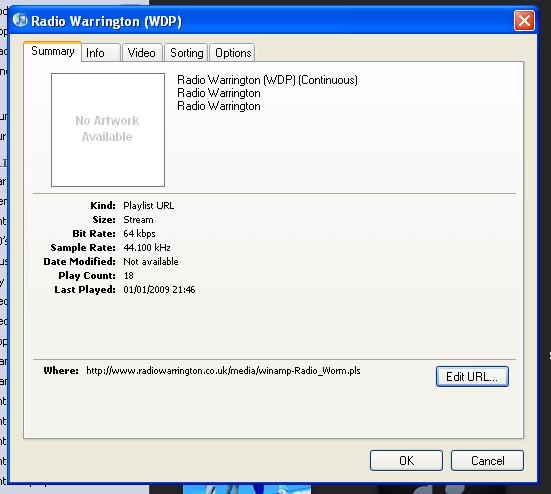Image resolution: width=551 pixels, height=494 pixels.
Task: Click the 'Last Played:' label
Action: coord(85,290)
